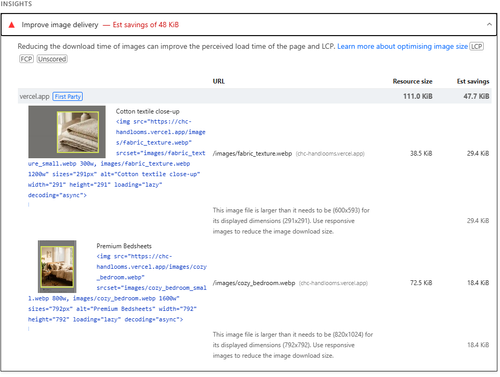Click the FCP metric tag
The height and width of the screenshot is (377, 500).
(26, 59)
